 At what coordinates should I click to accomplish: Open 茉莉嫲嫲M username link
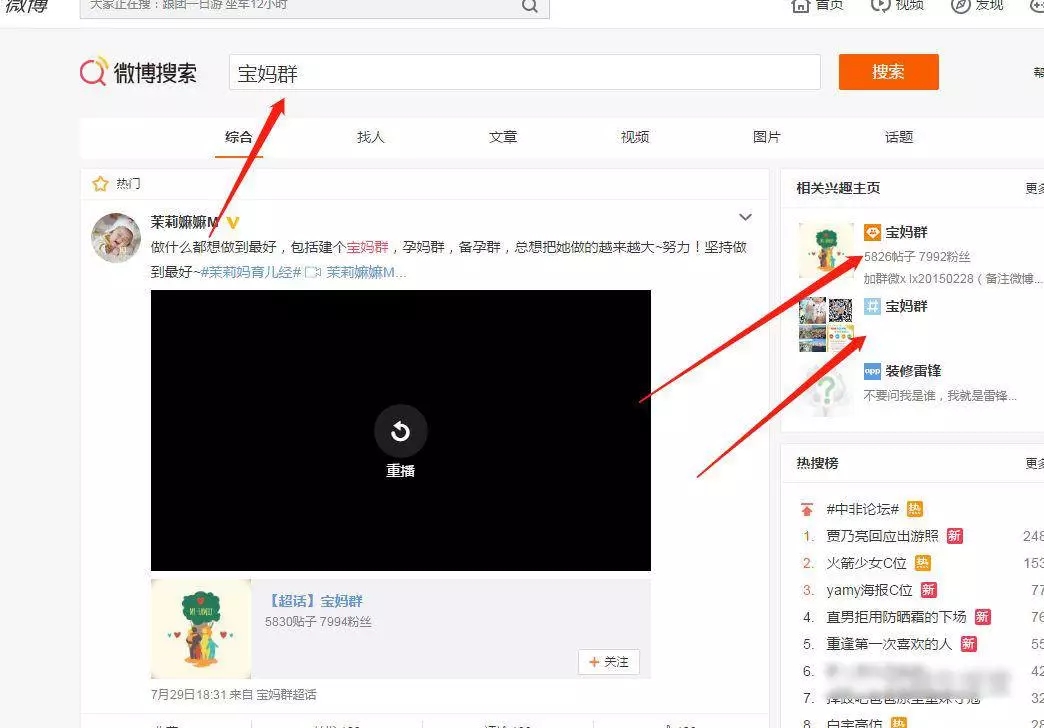(x=184, y=222)
